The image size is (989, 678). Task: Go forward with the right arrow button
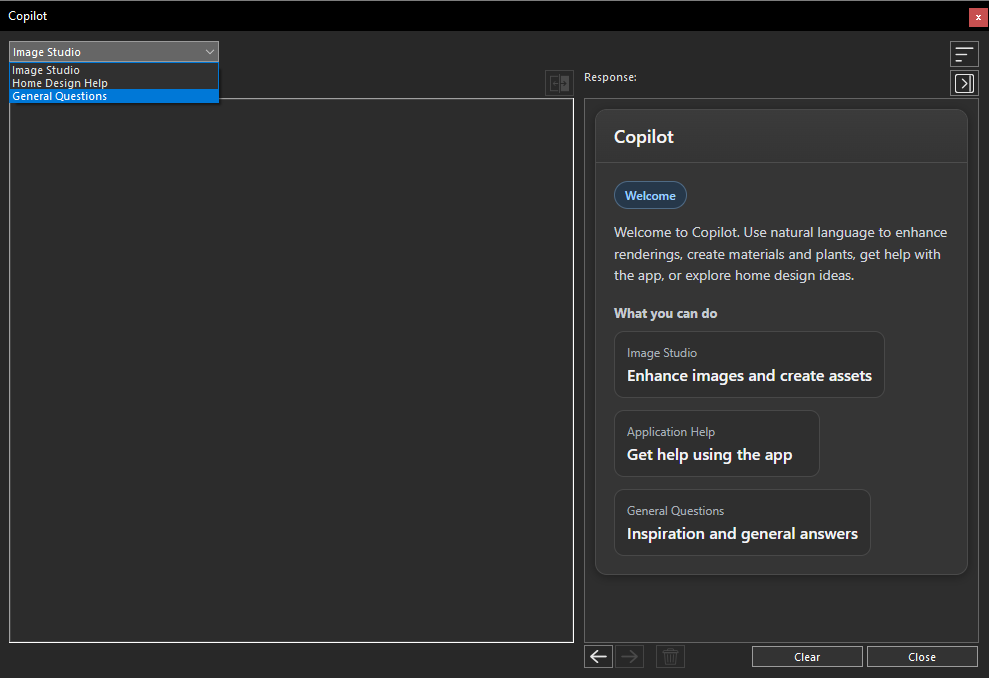tap(629, 657)
